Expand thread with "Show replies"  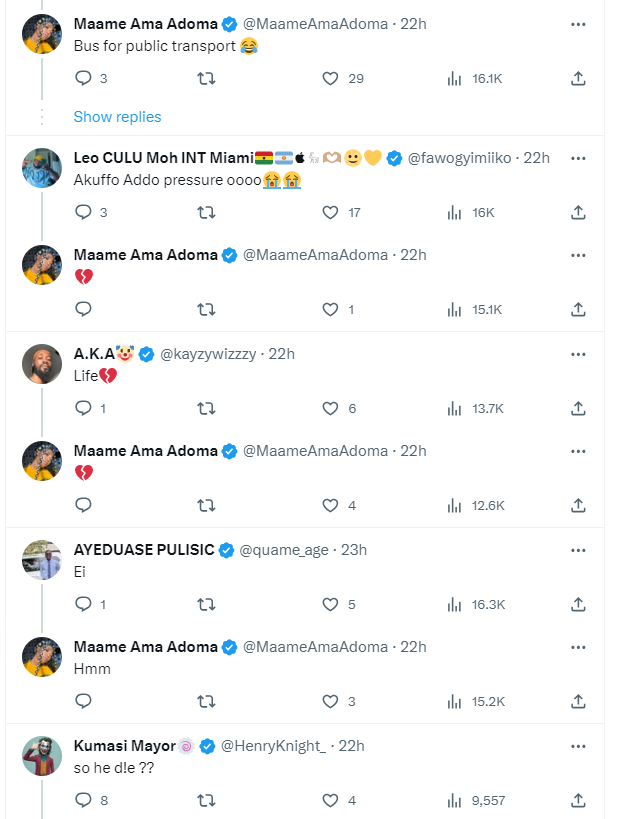(x=117, y=117)
